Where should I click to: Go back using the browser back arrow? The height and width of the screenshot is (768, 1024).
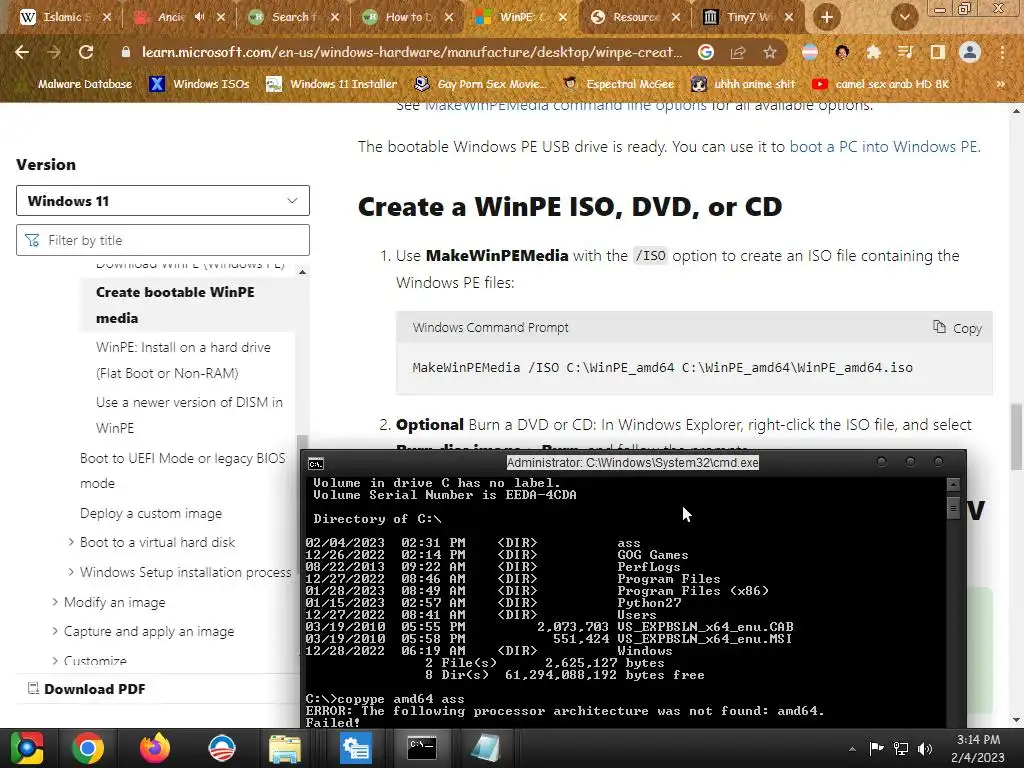pyautogui.click(x=22, y=52)
